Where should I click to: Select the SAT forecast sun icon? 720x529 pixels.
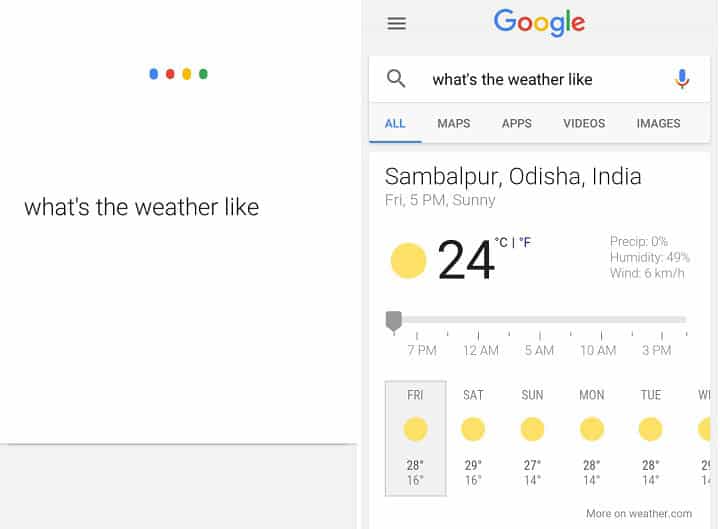click(x=473, y=429)
